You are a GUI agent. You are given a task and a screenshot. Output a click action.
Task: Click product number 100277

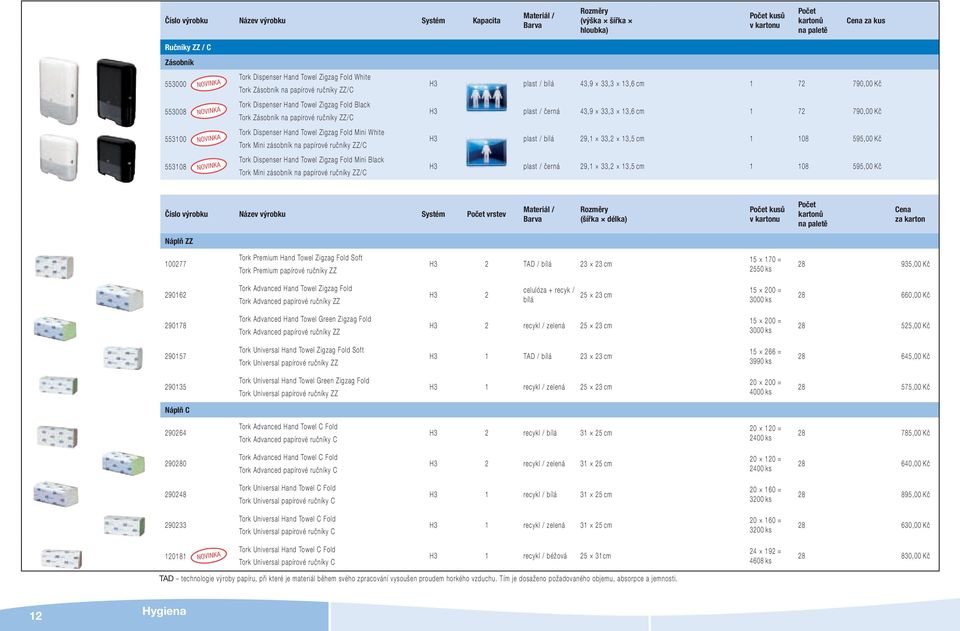point(175,264)
